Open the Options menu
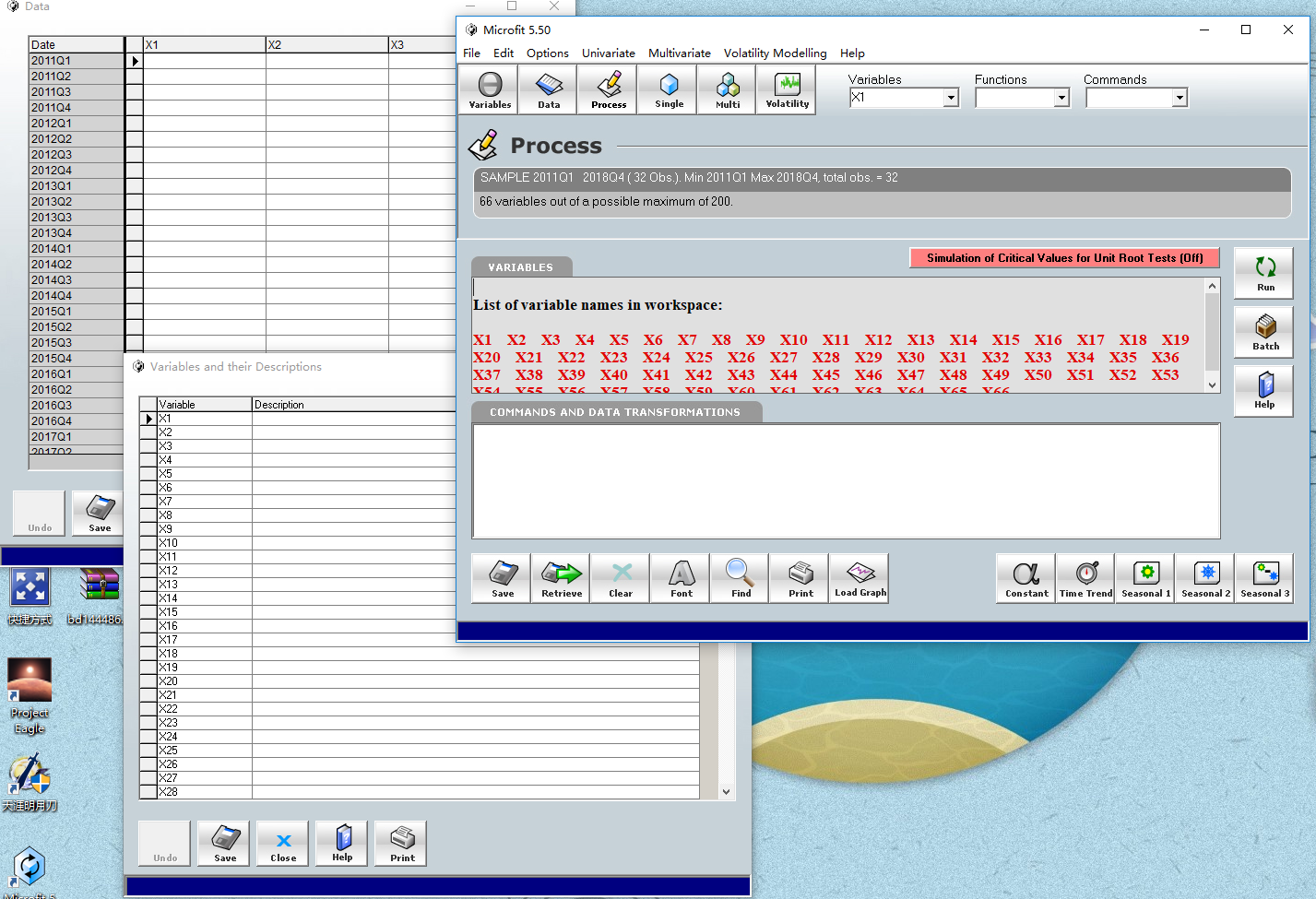1316x899 pixels. click(x=548, y=53)
